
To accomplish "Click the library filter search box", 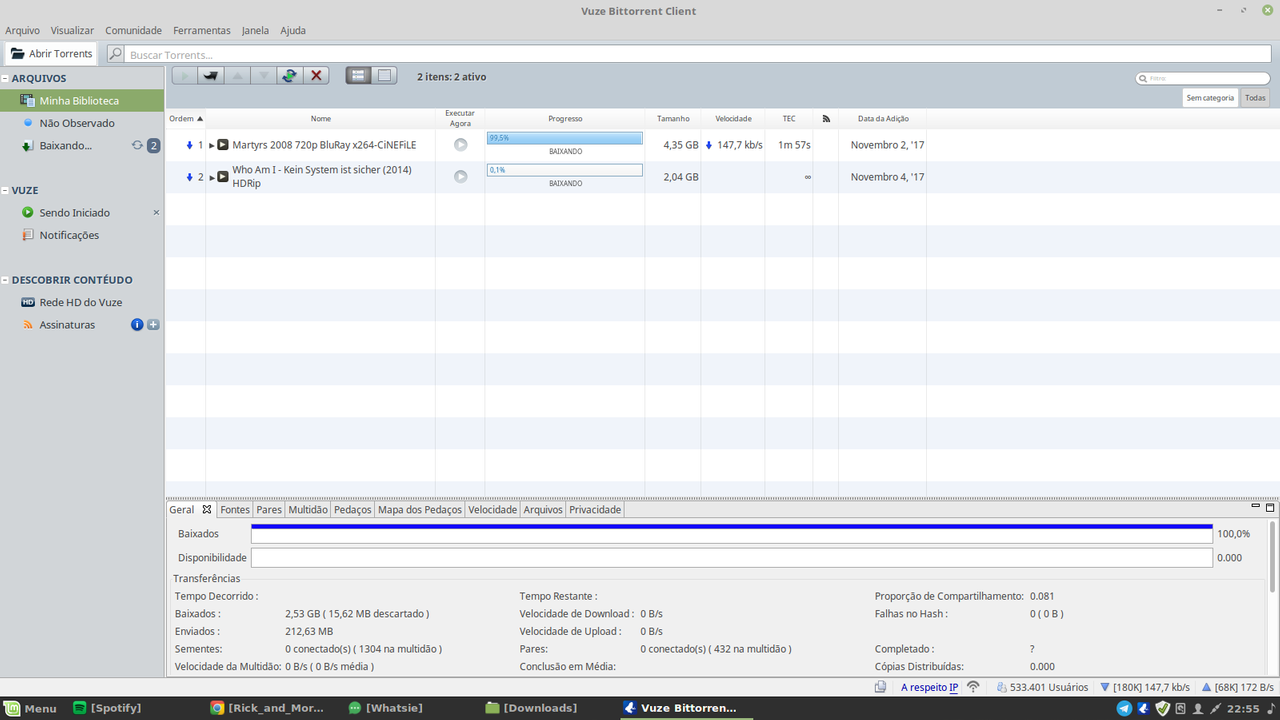I will tap(1203, 78).
